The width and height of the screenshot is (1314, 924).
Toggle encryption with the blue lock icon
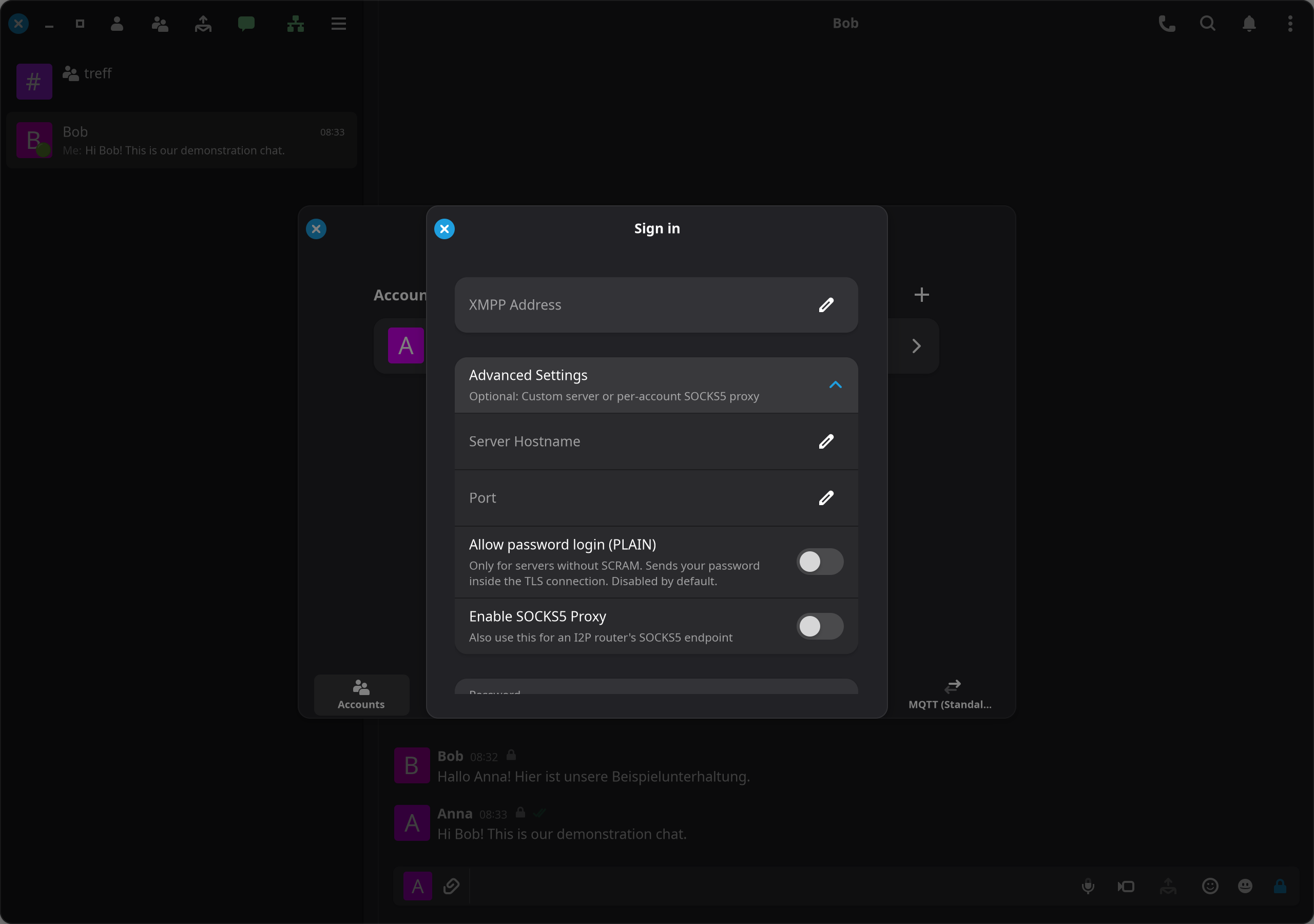pos(1280,886)
